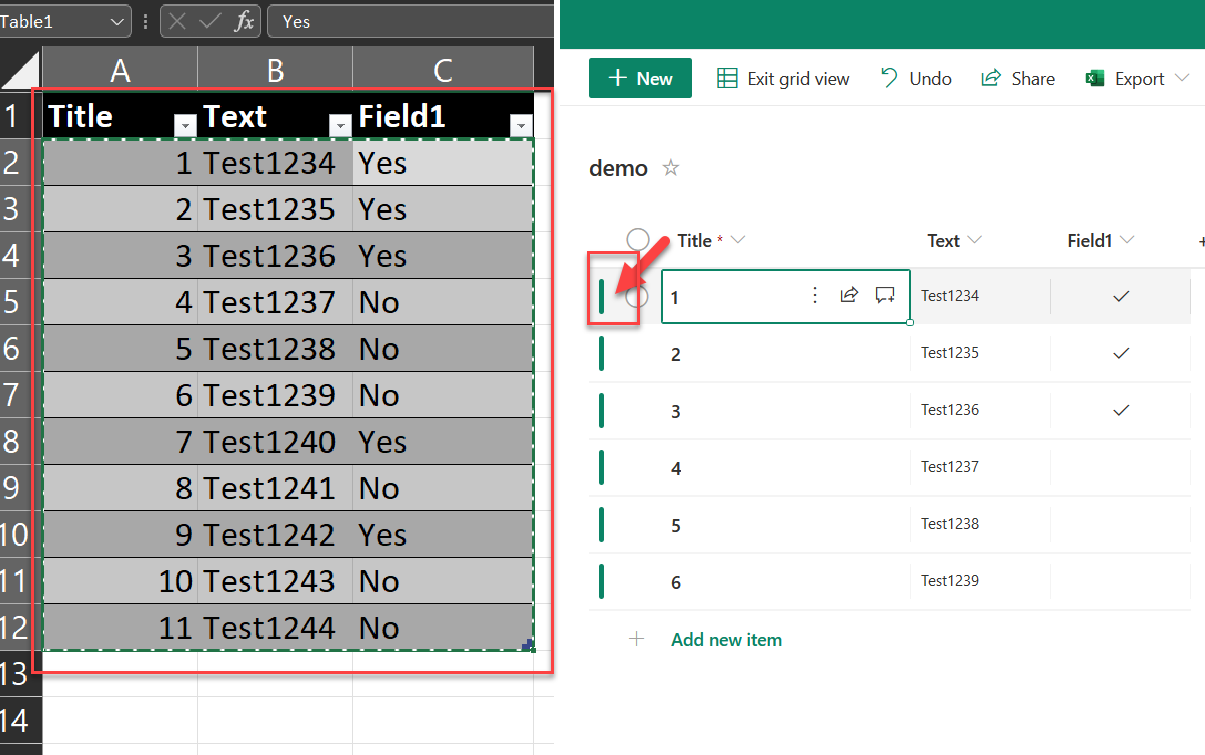Image resolution: width=1205 pixels, height=755 pixels.
Task: Click Excel cell Test1240
Action: [275, 441]
